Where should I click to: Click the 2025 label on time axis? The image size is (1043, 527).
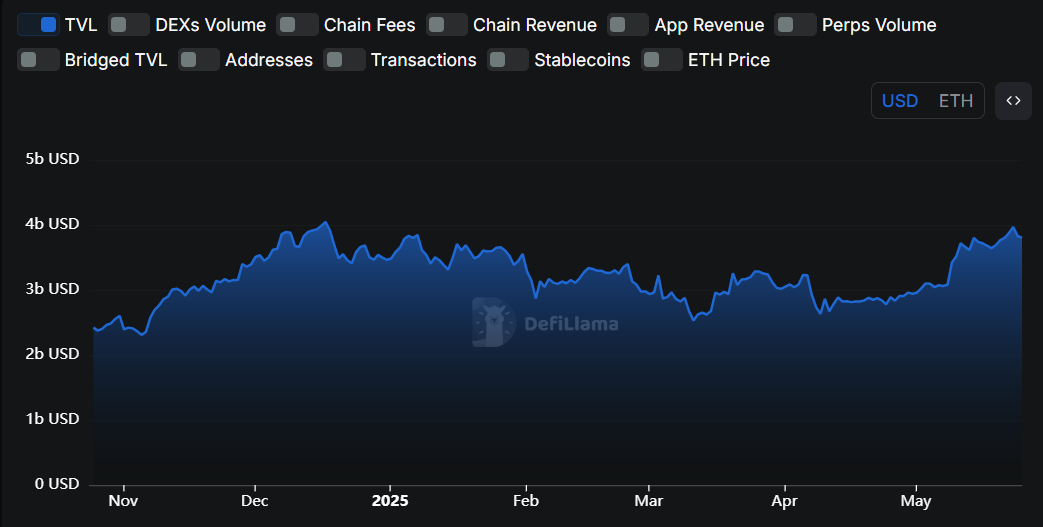[x=391, y=500]
